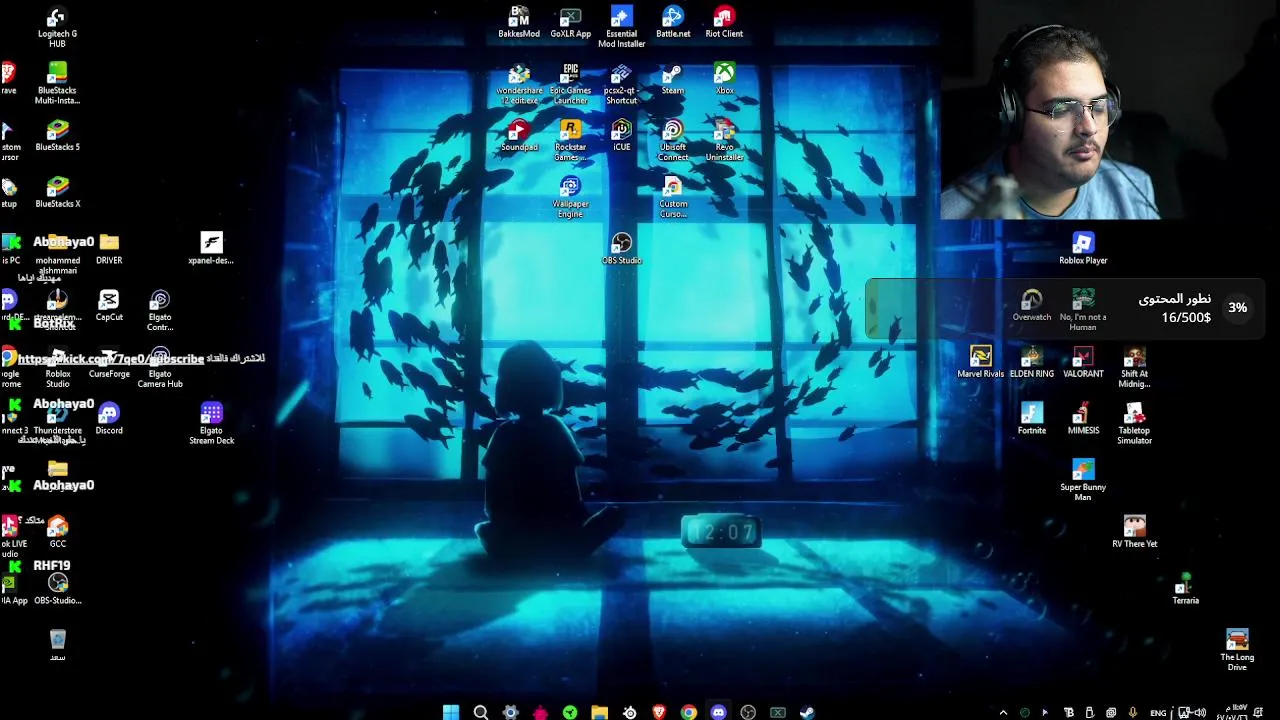This screenshot has width=1280, height=720.
Task: Select the No, I'm not a Human icon
Action: coord(1083,311)
